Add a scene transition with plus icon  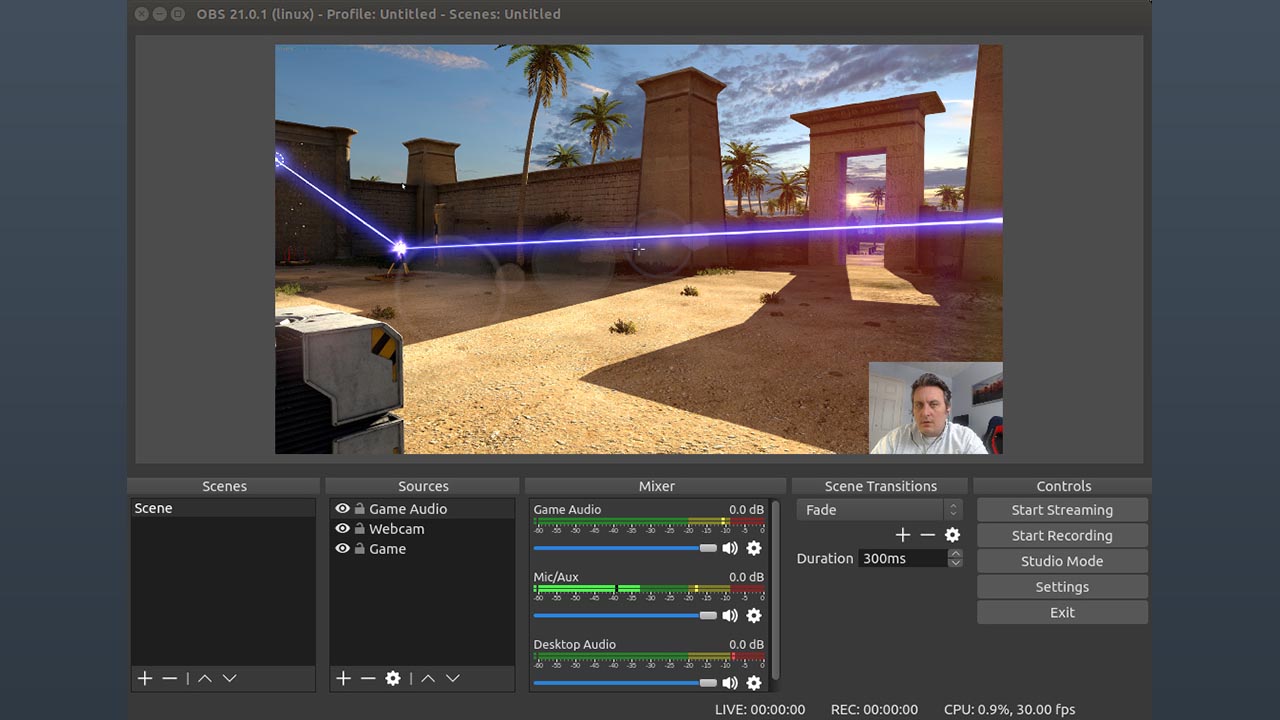(903, 535)
